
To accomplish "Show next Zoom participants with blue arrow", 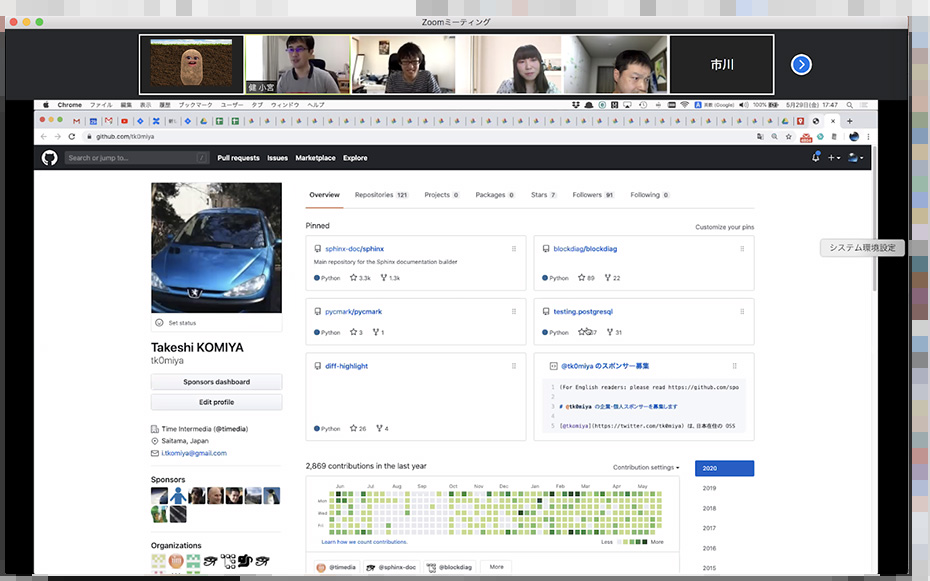I will tap(801, 65).
